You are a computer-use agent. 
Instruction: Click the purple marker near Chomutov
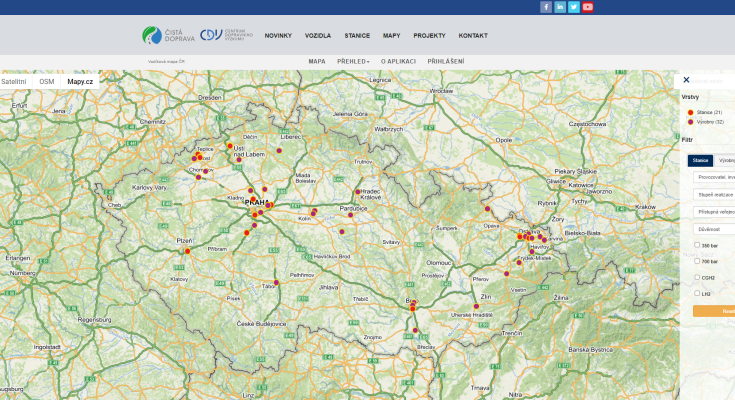coord(205,171)
